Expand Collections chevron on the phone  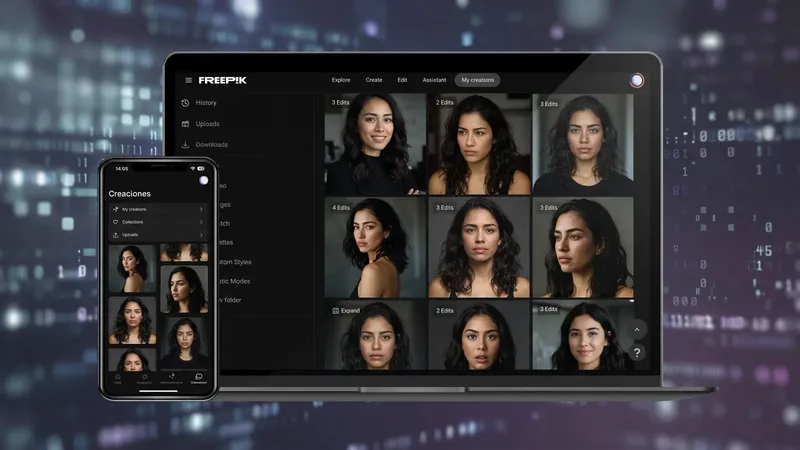coord(201,222)
